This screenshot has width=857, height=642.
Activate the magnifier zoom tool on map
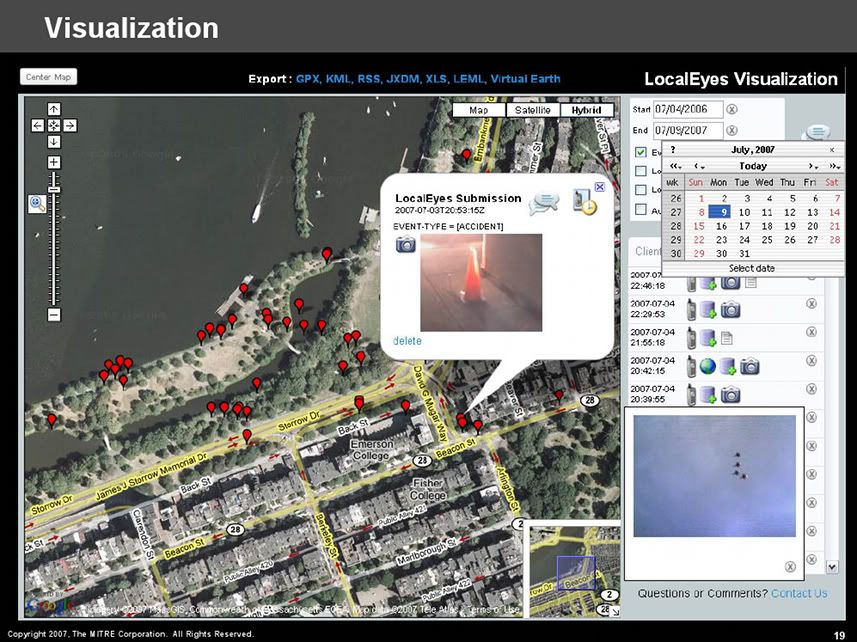pyautogui.click(x=37, y=204)
